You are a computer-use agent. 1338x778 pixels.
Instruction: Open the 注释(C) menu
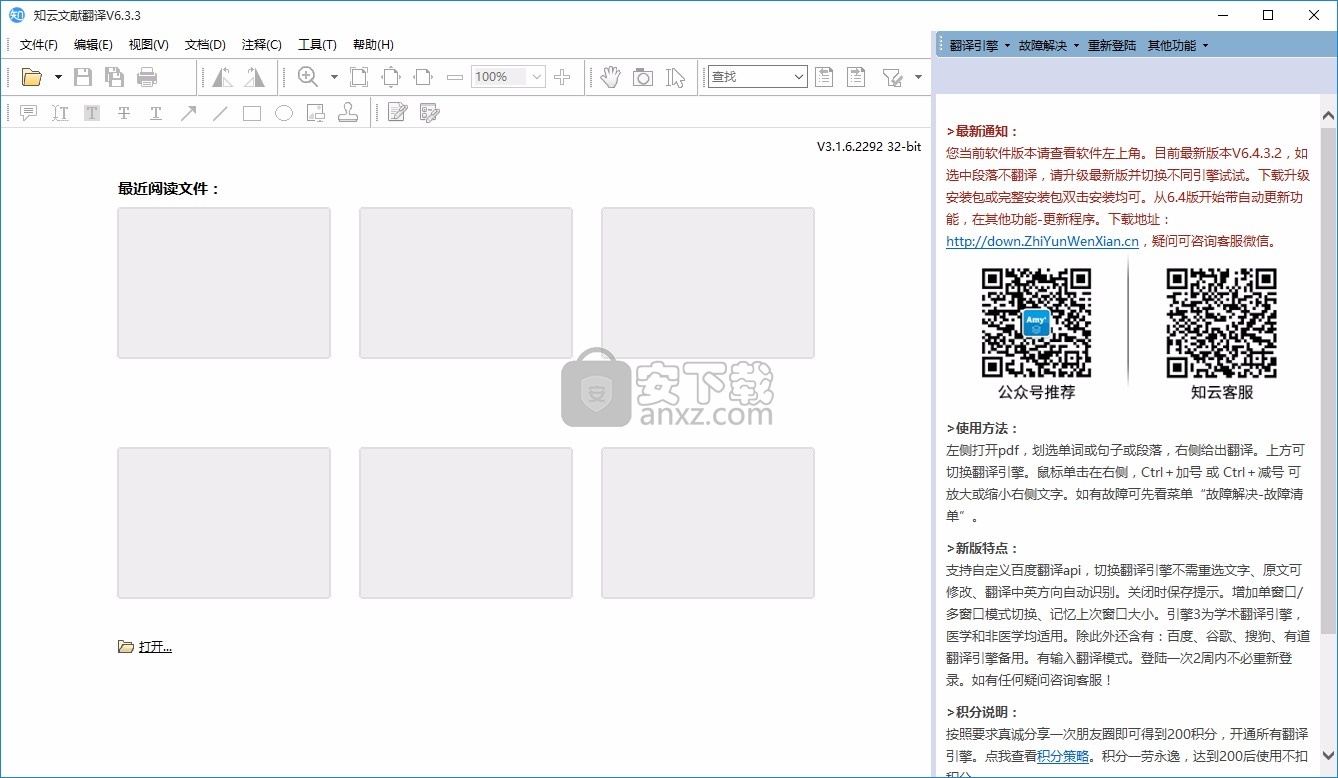[x=262, y=45]
